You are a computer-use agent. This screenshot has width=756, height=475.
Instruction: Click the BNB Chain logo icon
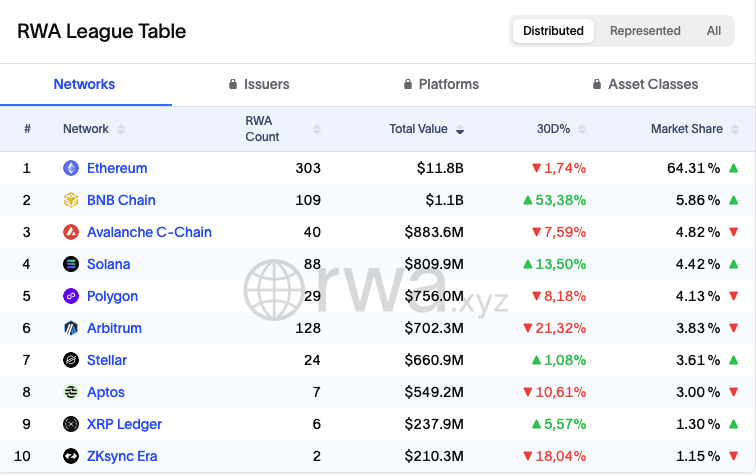coord(71,200)
